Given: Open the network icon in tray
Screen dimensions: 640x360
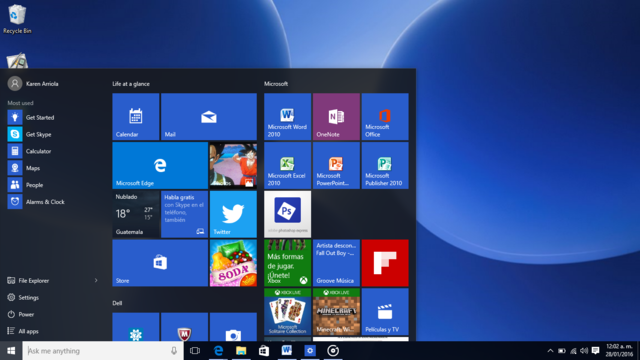Looking at the screenshot, I should tap(573, 351).
